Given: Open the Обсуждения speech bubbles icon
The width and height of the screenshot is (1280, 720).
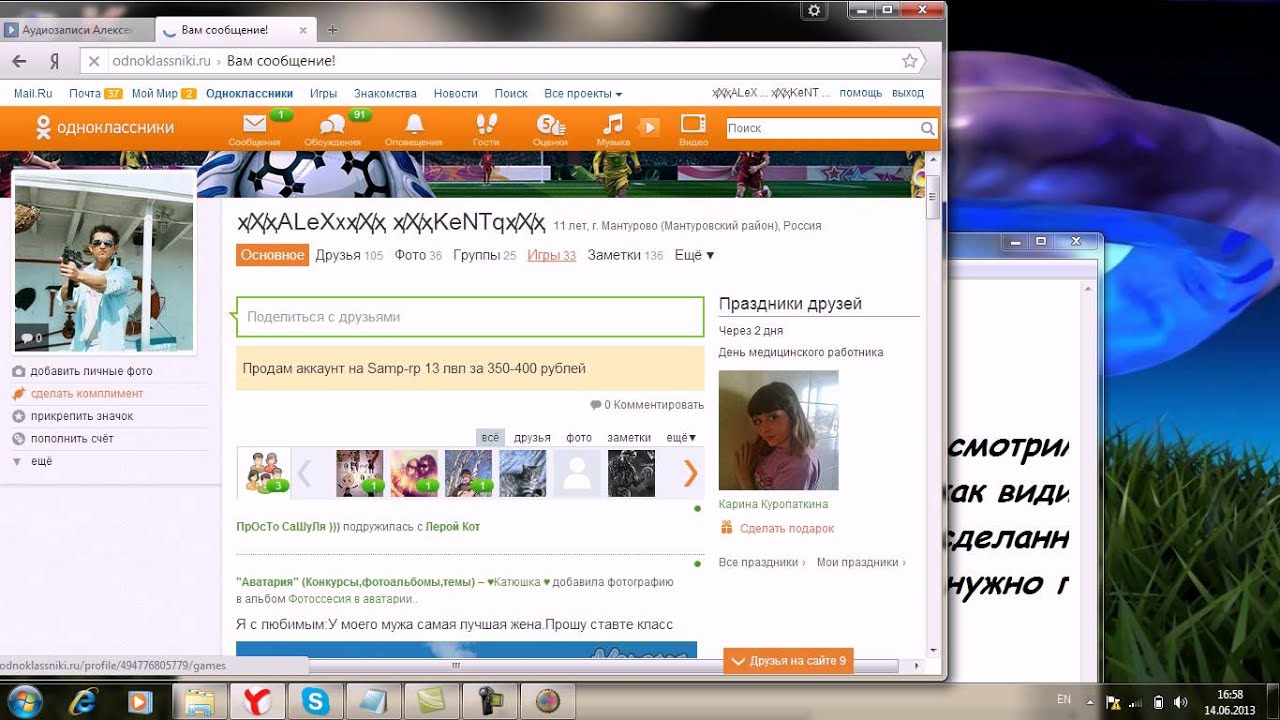Looking at the screenshot, I should pos(332,125).
